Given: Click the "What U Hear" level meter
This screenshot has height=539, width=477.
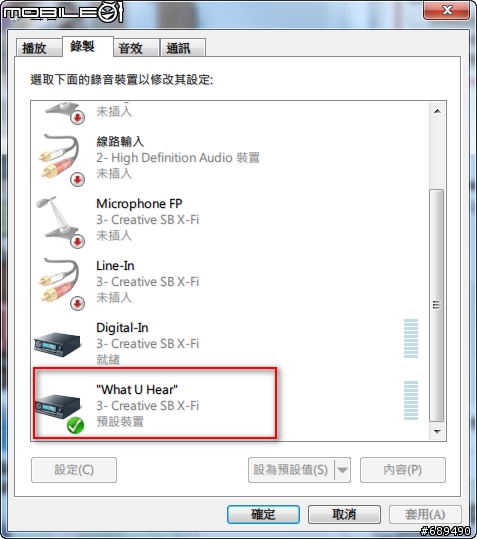Looking at the screenshot, I should click(x=411, y=400).
